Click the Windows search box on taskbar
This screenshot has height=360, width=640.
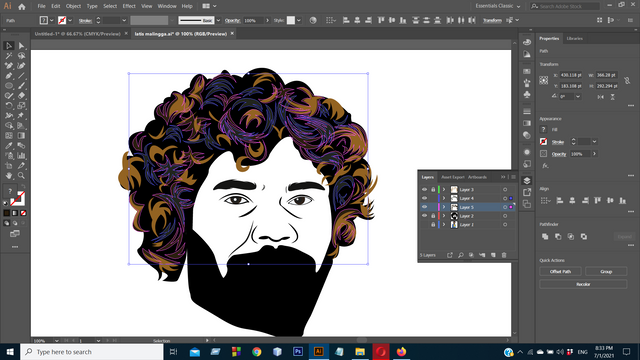click(x=92, y=352)
